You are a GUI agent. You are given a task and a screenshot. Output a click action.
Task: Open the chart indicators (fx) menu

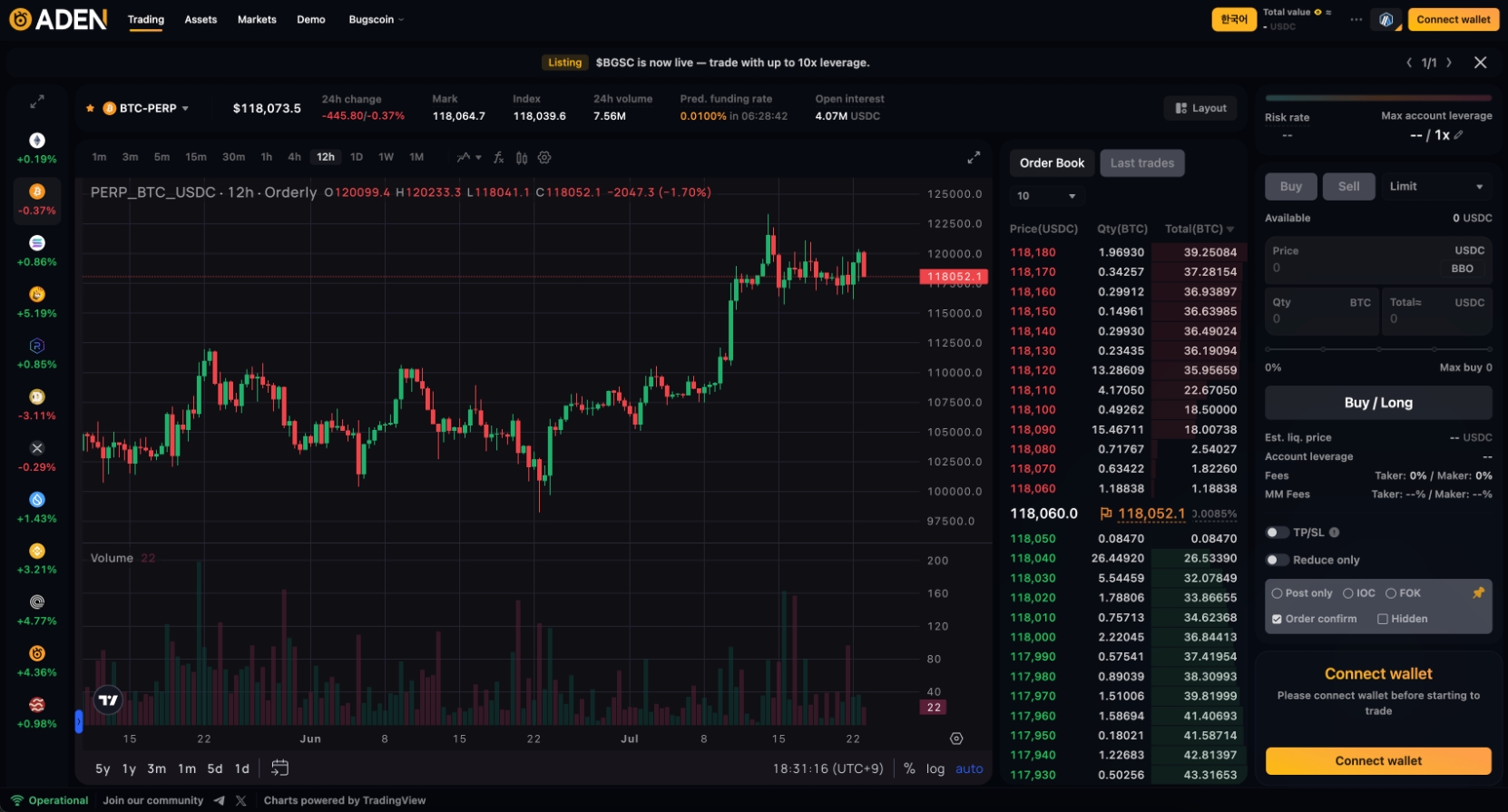pyautogui.click(x=498, y=158)
